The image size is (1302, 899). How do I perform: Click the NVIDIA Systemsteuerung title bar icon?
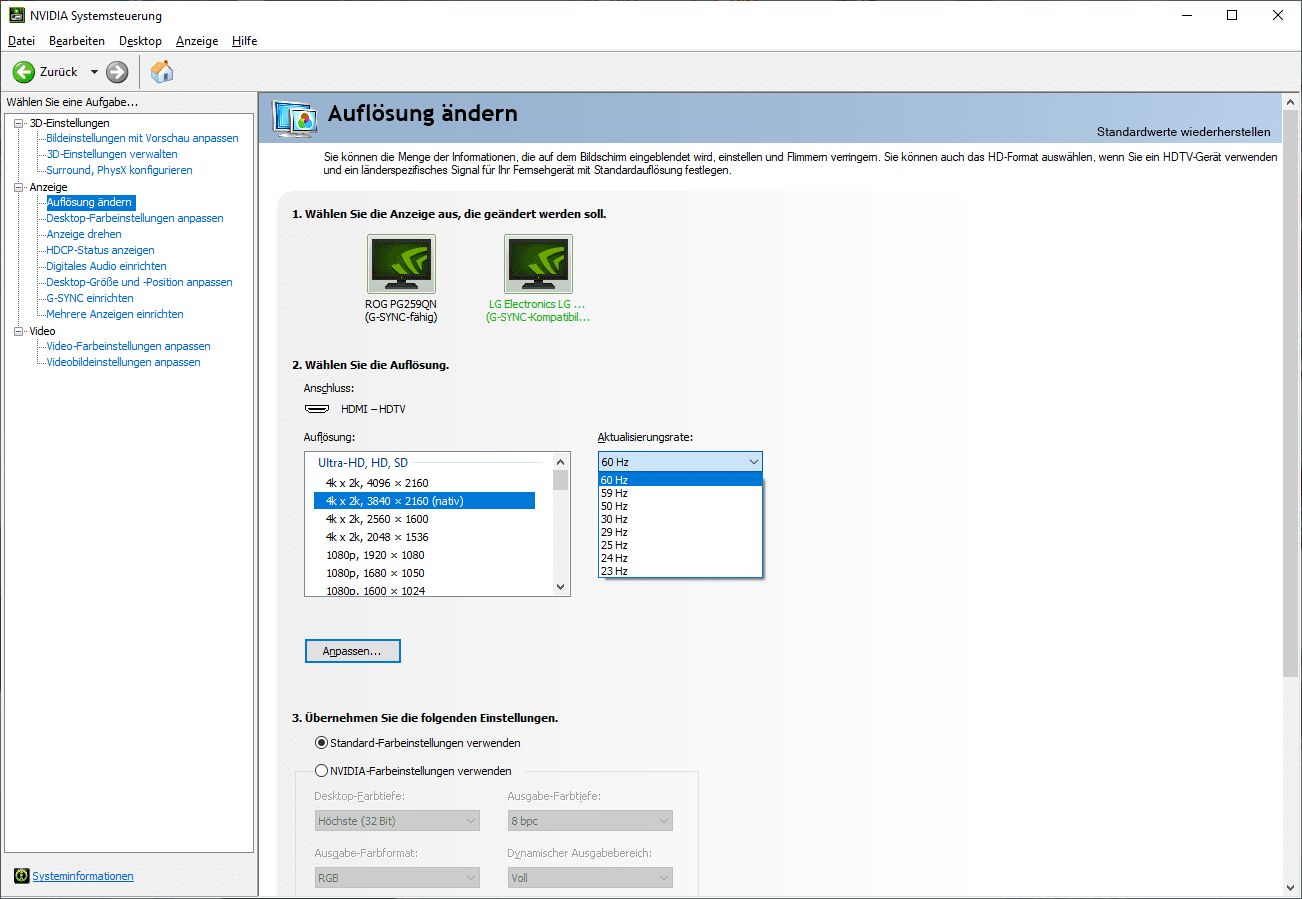(x=17, y=15)
